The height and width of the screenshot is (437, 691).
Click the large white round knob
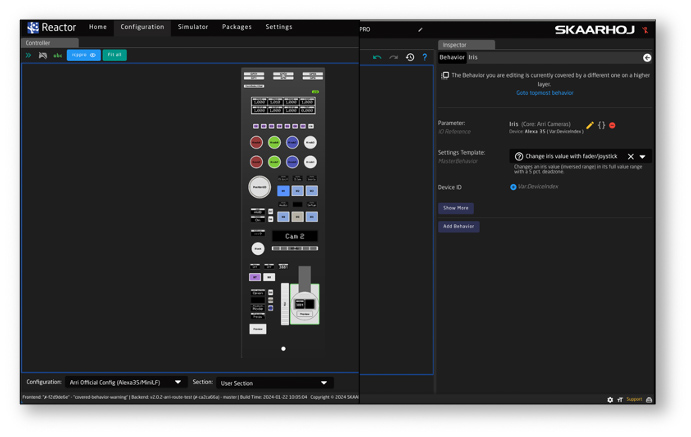(260, 187)
